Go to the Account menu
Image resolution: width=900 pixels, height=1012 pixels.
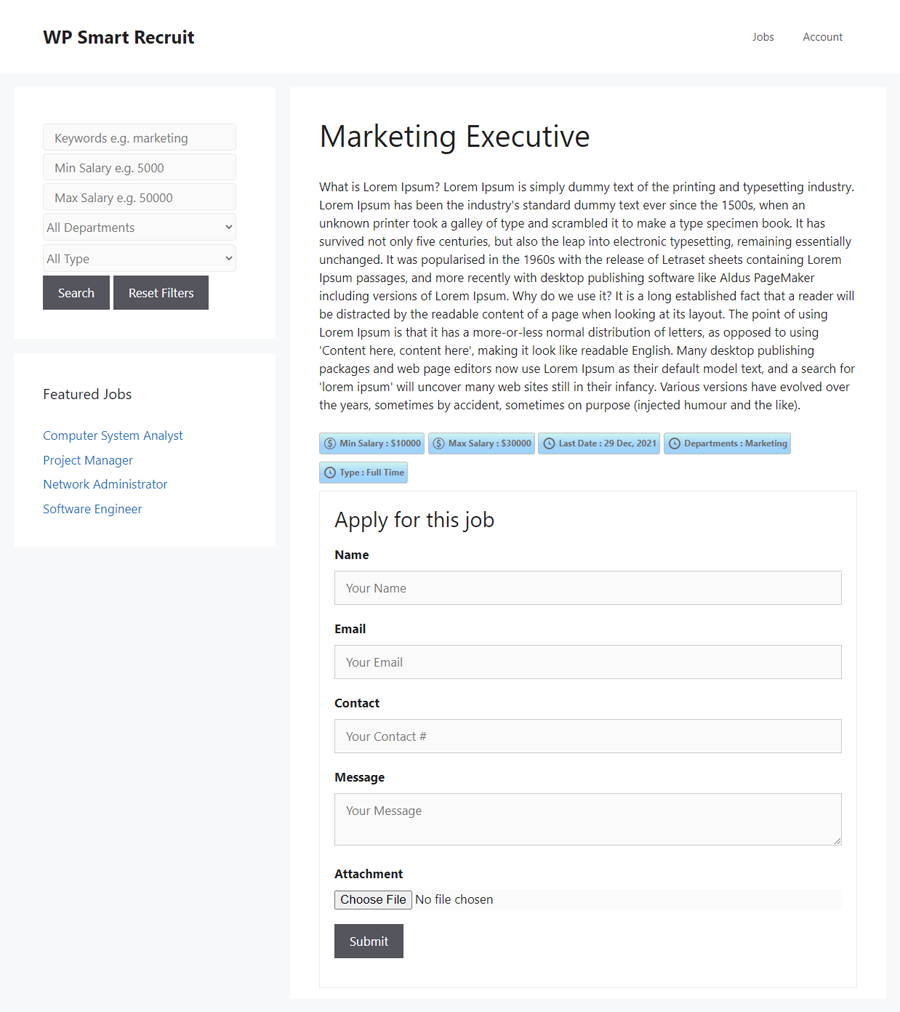click(822, 37)
